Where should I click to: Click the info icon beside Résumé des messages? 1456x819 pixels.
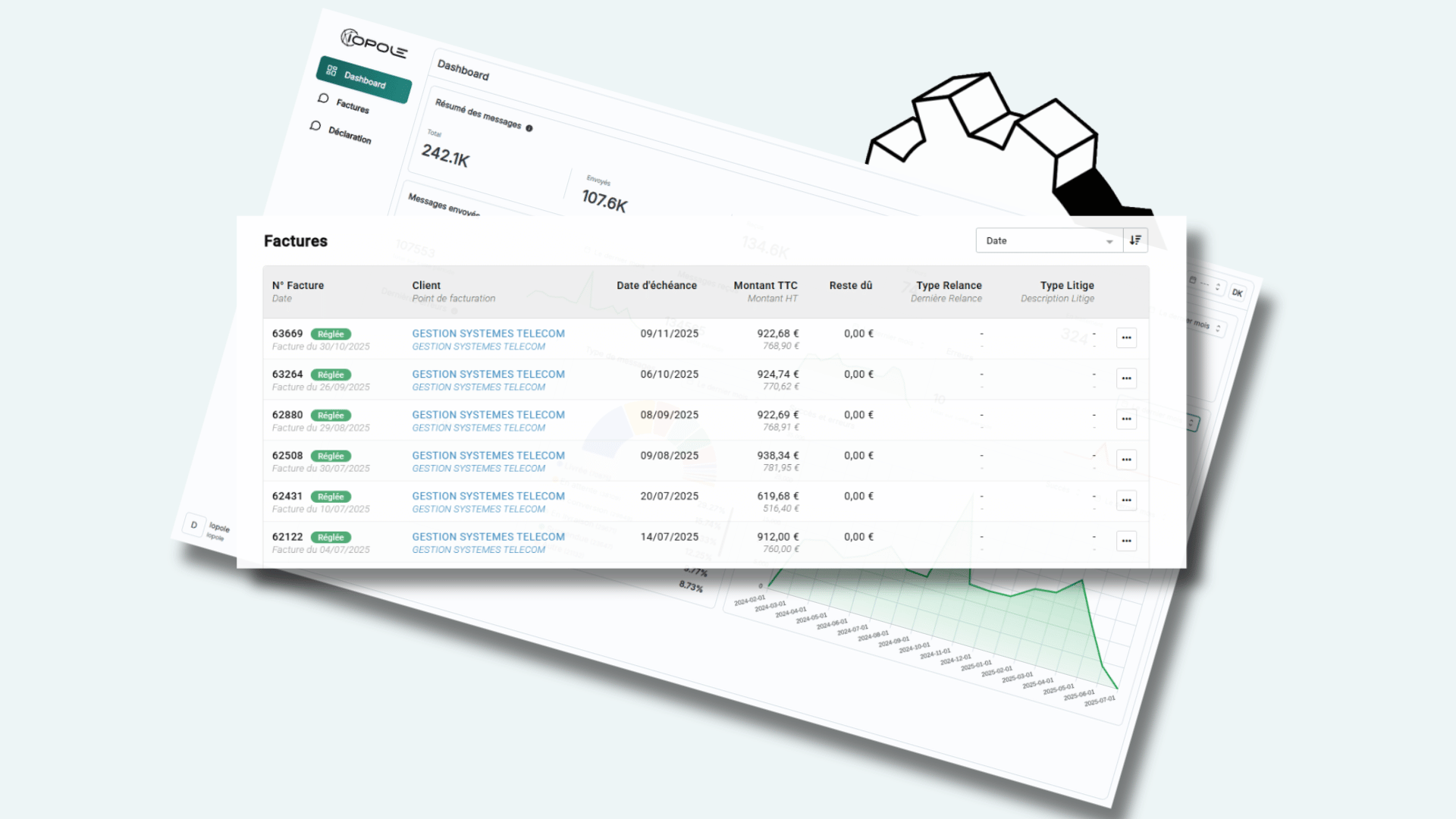[529, 128]
